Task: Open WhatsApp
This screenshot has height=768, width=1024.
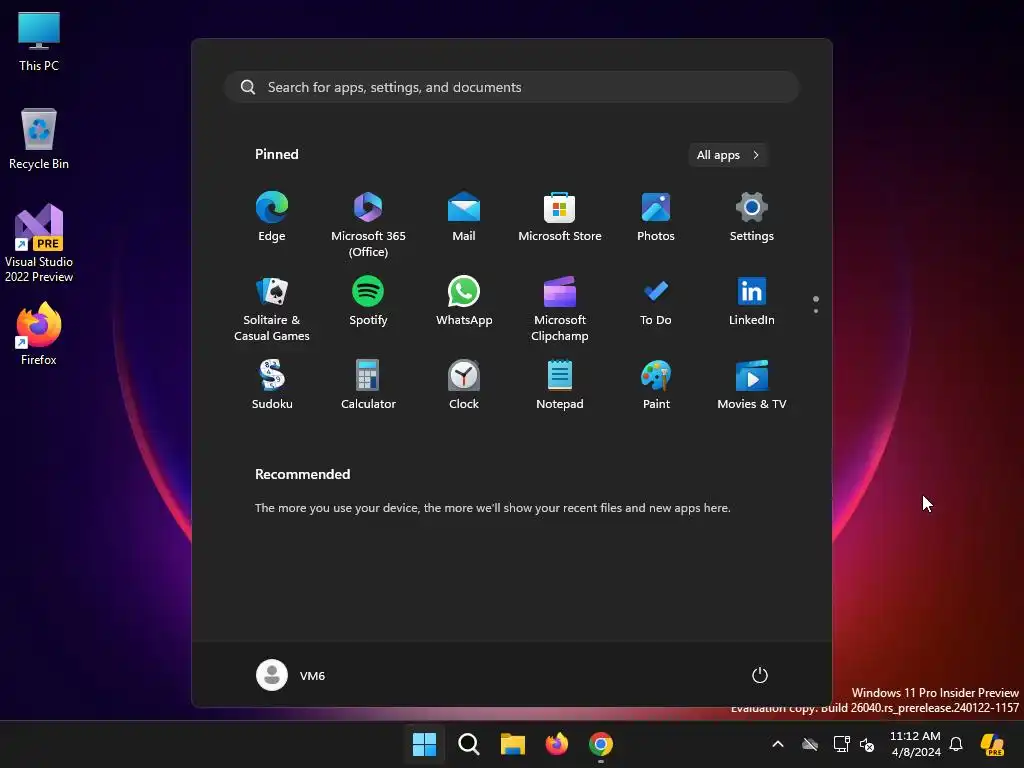Action: click(x=464, y=301)
